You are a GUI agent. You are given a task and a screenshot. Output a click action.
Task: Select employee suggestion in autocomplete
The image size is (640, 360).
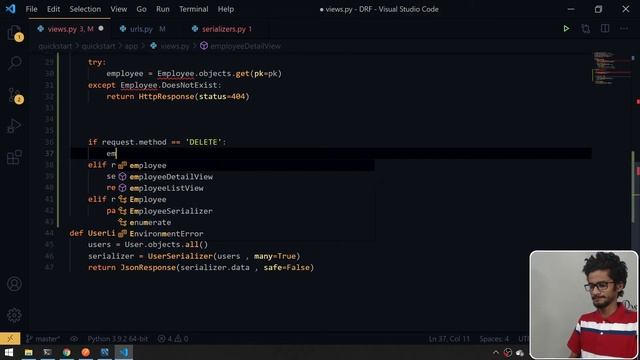coord(245,165)
